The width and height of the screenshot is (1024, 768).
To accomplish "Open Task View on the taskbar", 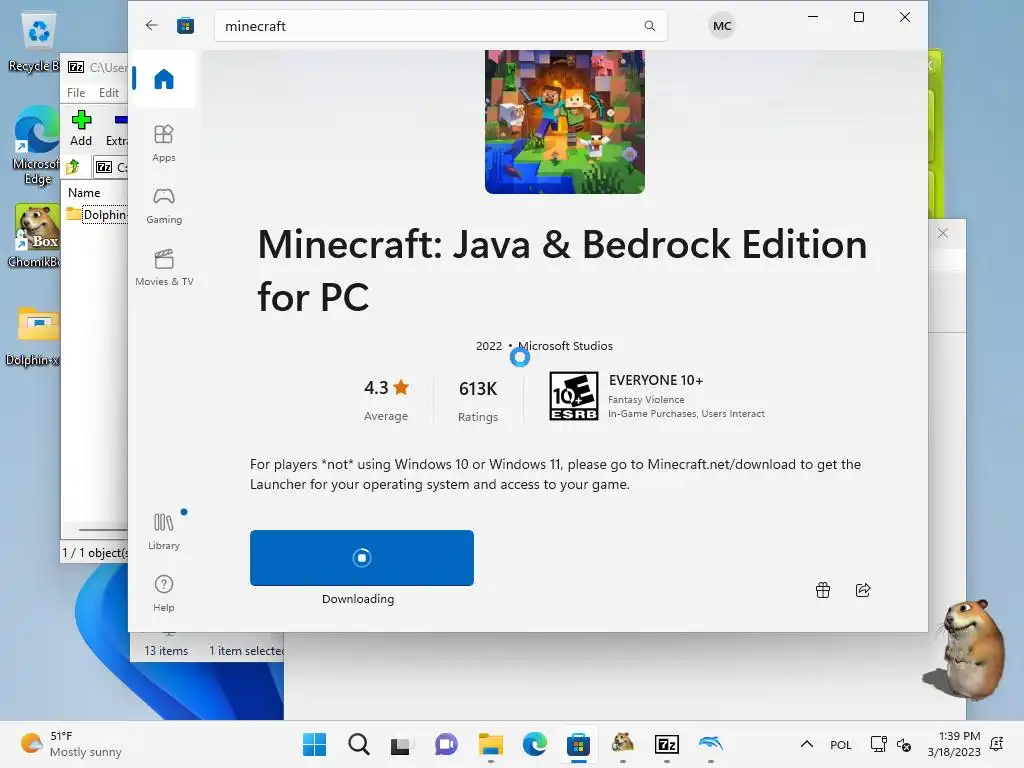I will click(402, 744).
